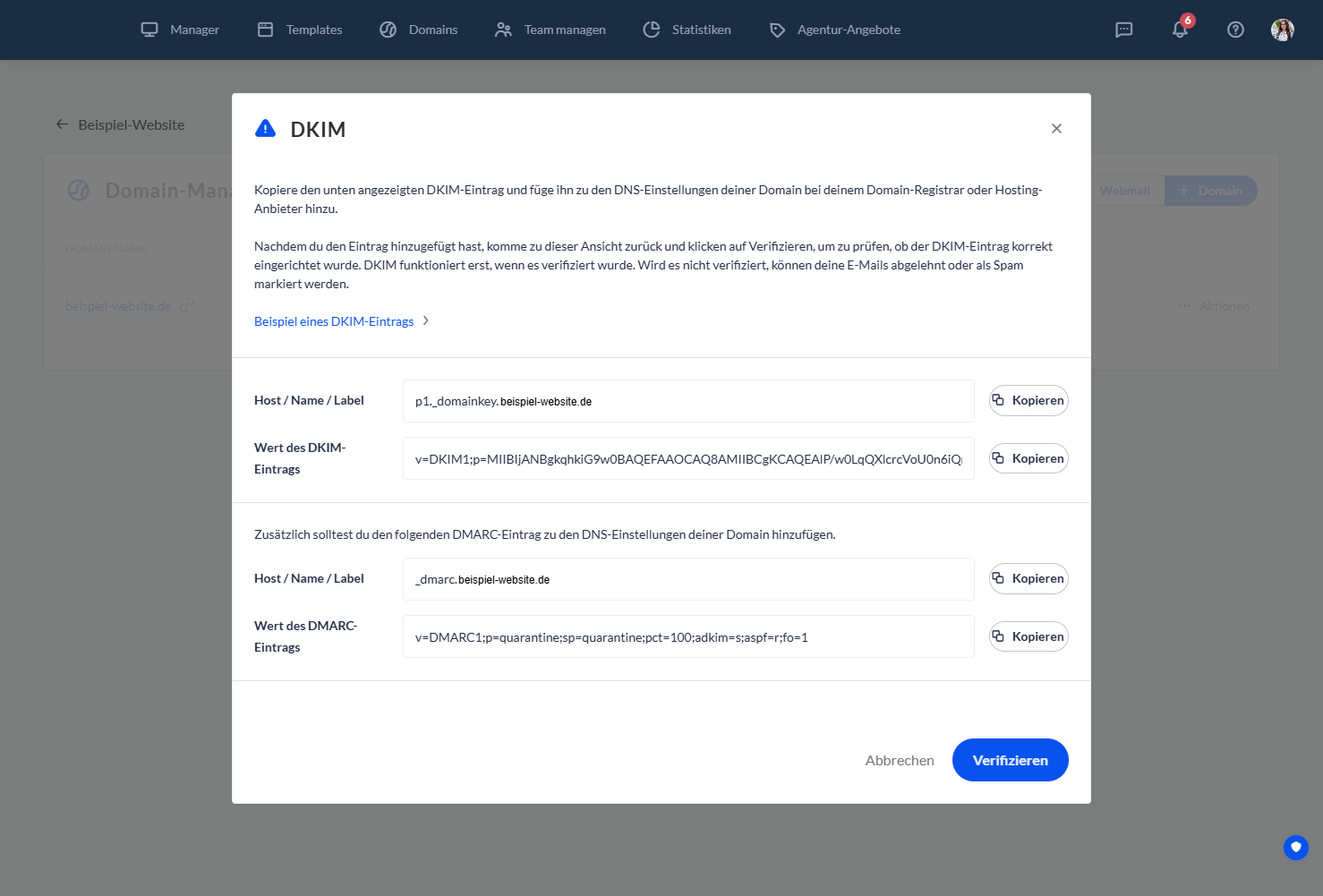Click the Domains globe icon
Screen dimensions: 1323x896
[388, 29]
